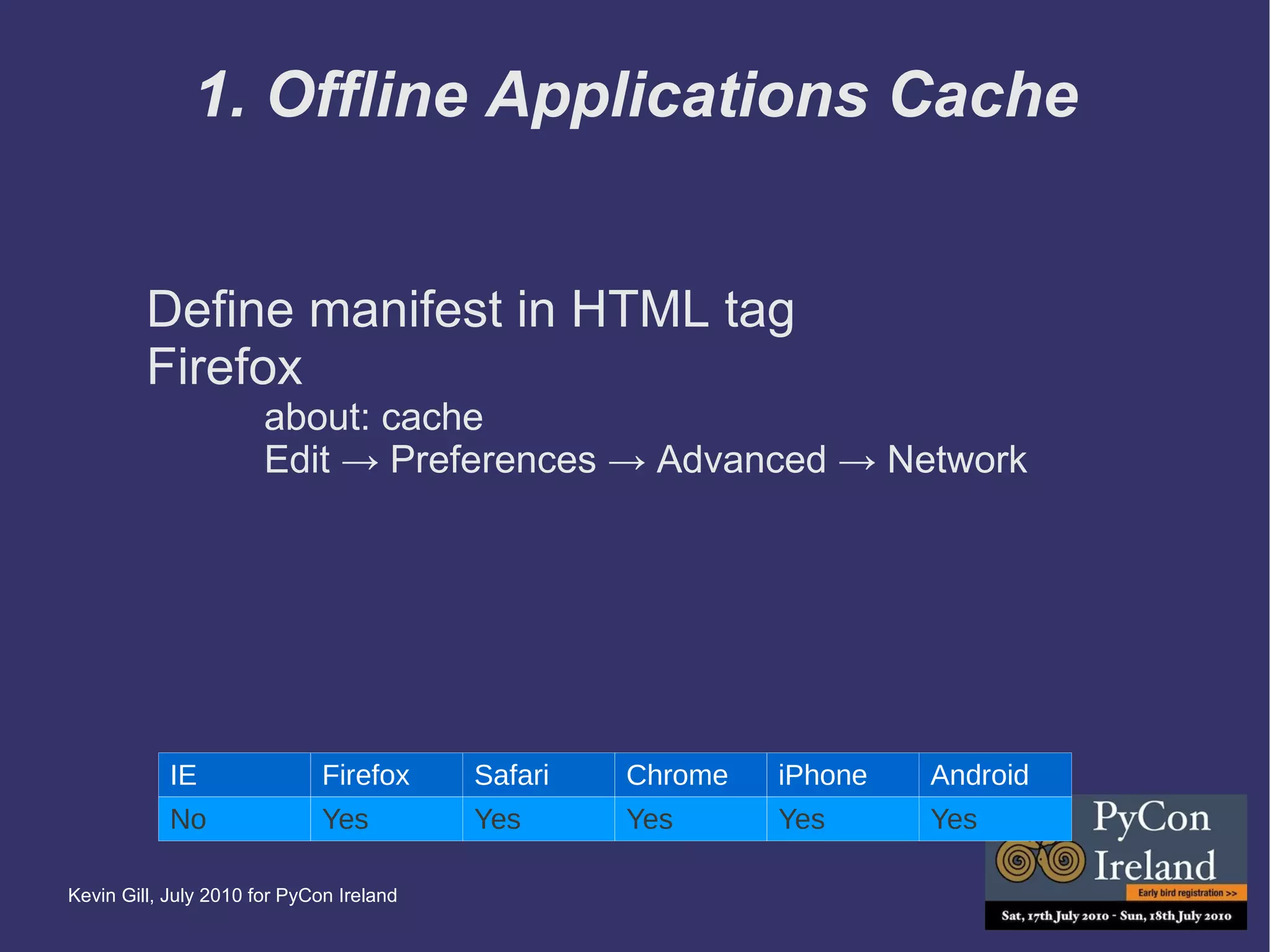This screenshot has height=952, width=1270.
Task: Click the word Preferences in the menu path
Action: 493,460
